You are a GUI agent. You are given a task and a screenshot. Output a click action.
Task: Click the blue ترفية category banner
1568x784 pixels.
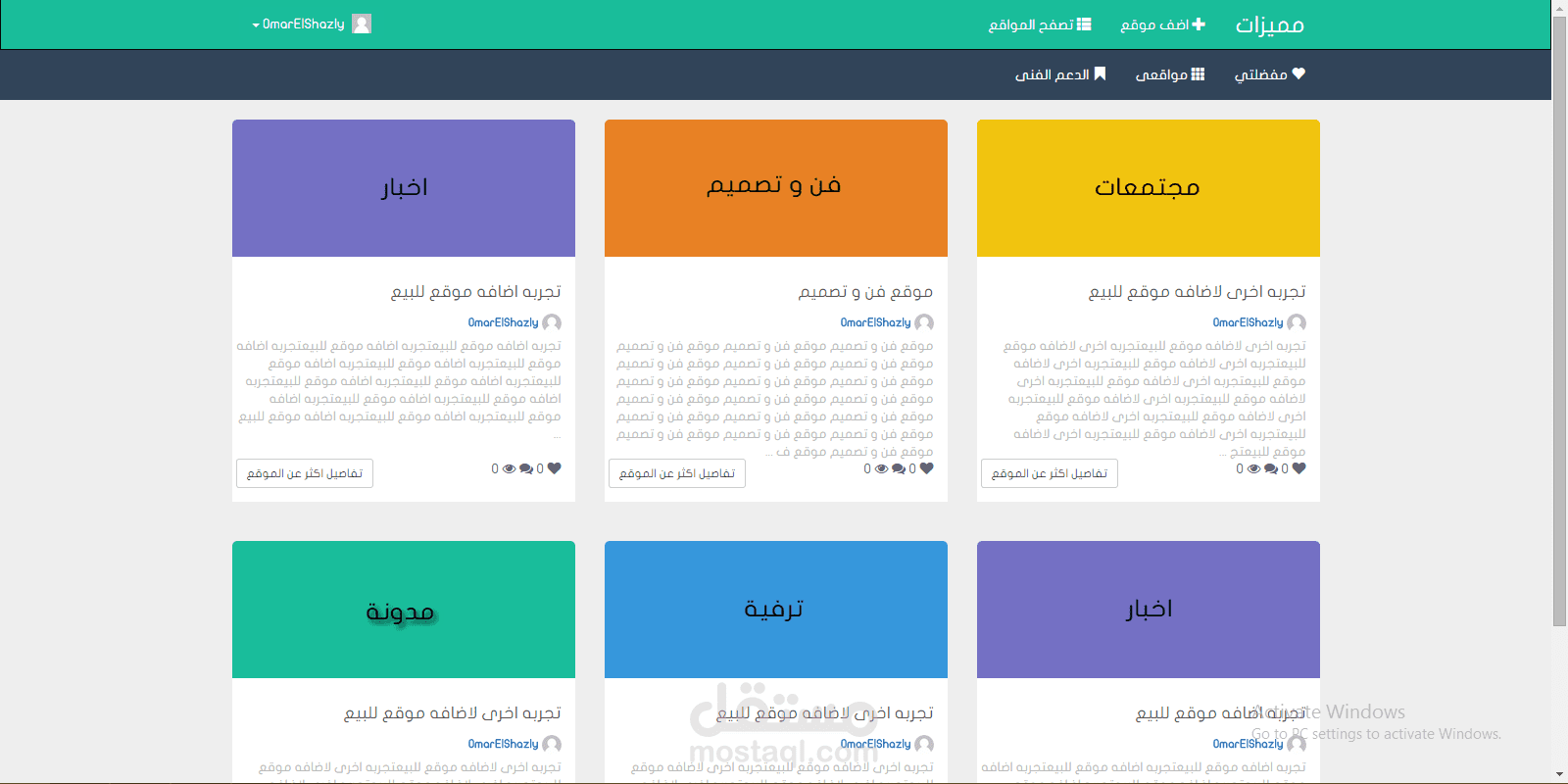pyautogui.click(x=776, y=610)
